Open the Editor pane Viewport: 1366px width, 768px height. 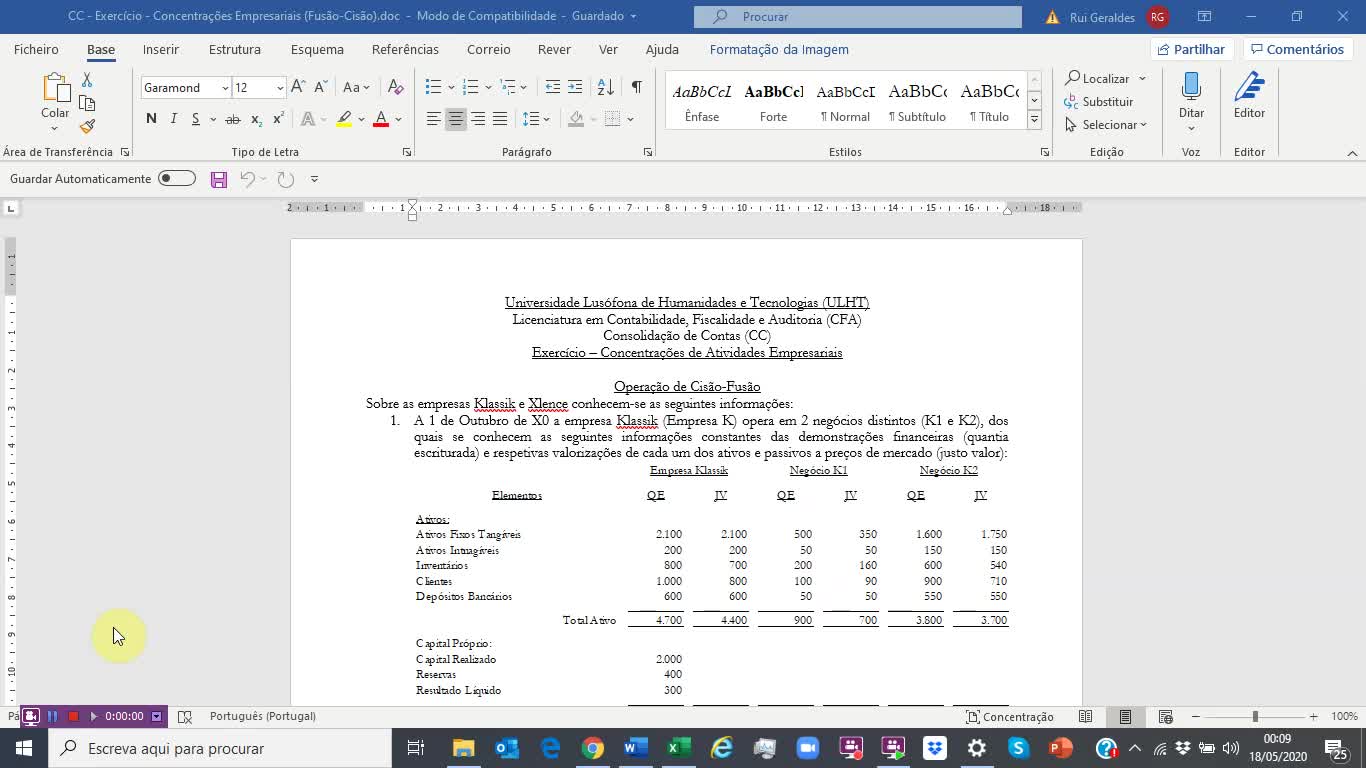click(x=1249, y=95)
